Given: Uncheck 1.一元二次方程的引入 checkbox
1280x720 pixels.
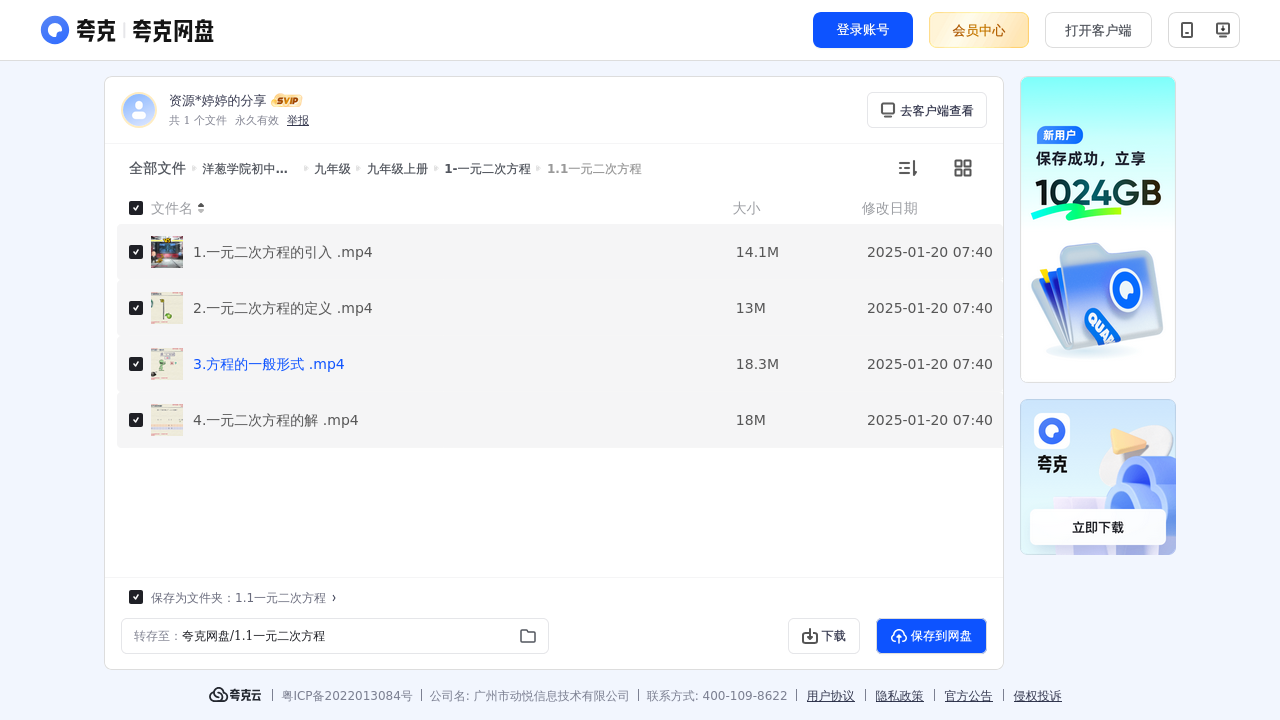Looking at the screenshot, I should tap(136, 252).
